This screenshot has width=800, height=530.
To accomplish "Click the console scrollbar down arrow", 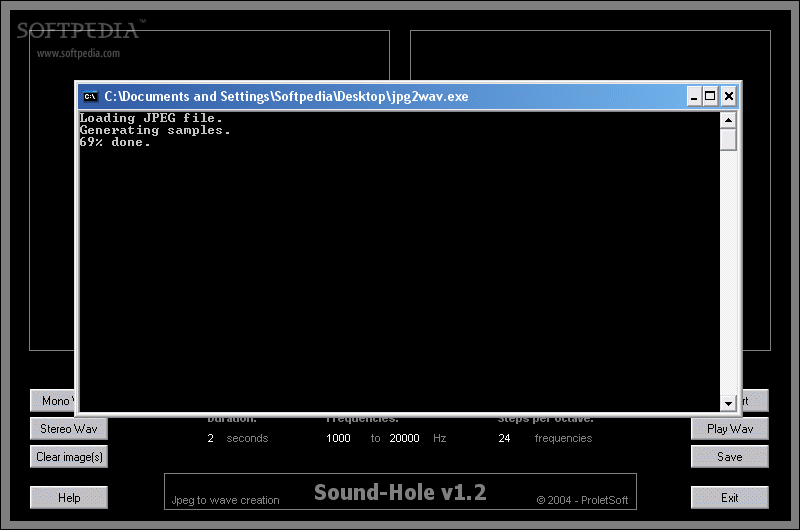I will point(728,403).
